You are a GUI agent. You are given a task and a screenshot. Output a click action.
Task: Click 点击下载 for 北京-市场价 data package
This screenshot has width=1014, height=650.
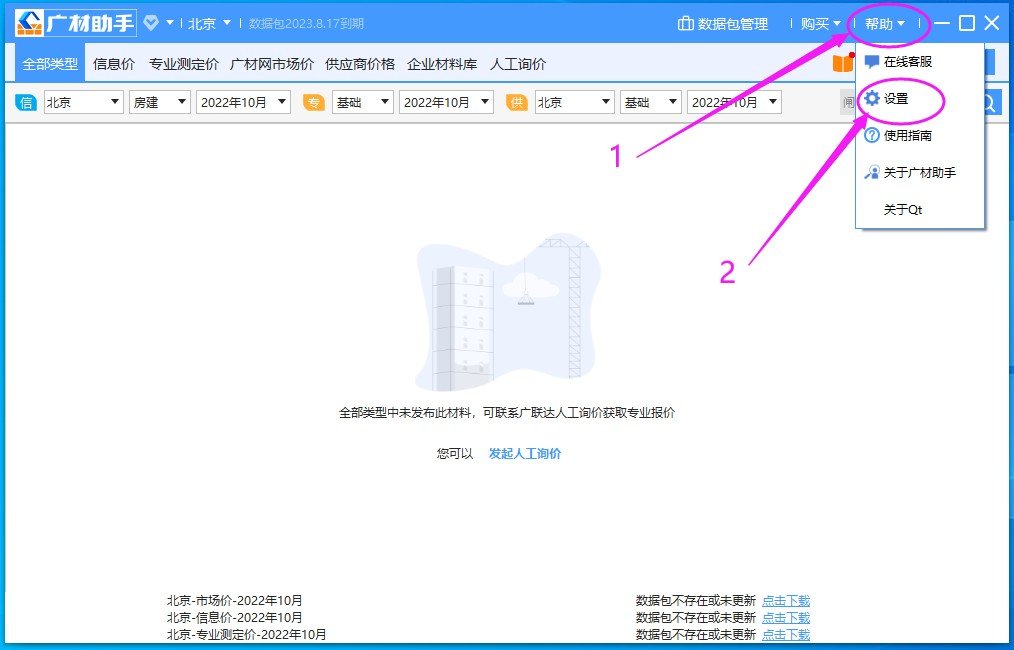click(785, 600)
